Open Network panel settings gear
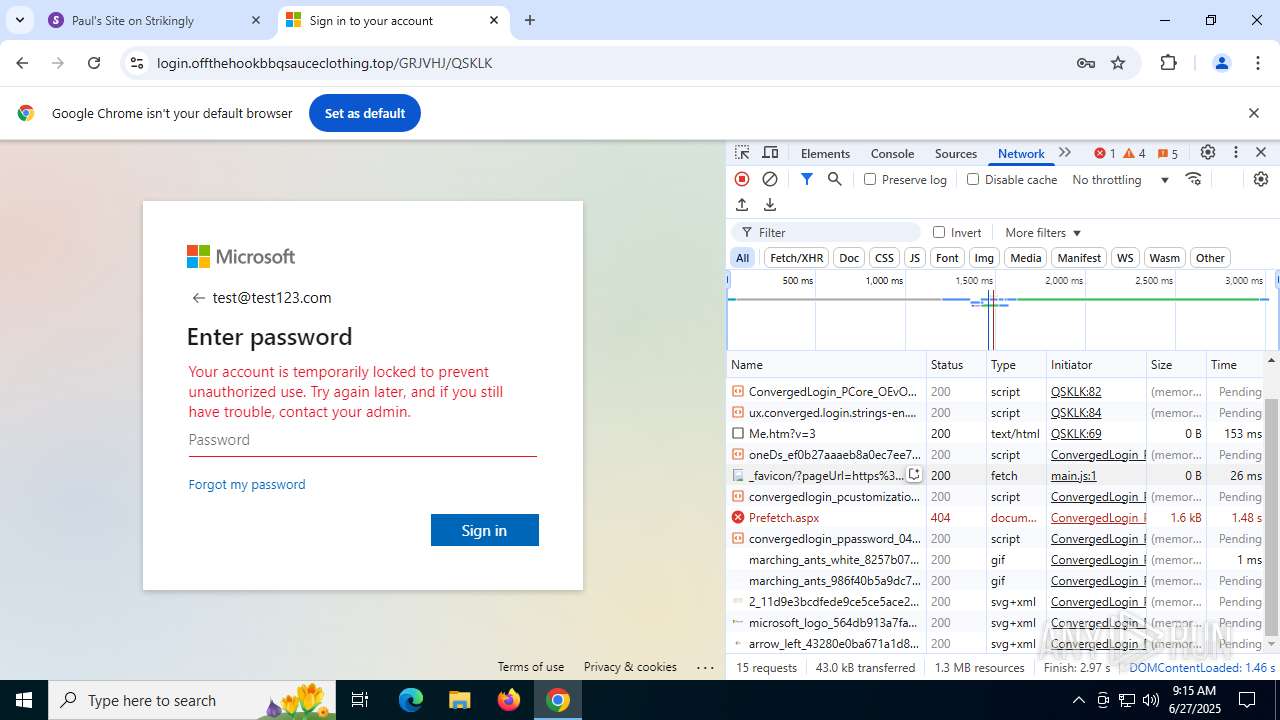Screen dimensions: 1280x720 click(1261, 179)
